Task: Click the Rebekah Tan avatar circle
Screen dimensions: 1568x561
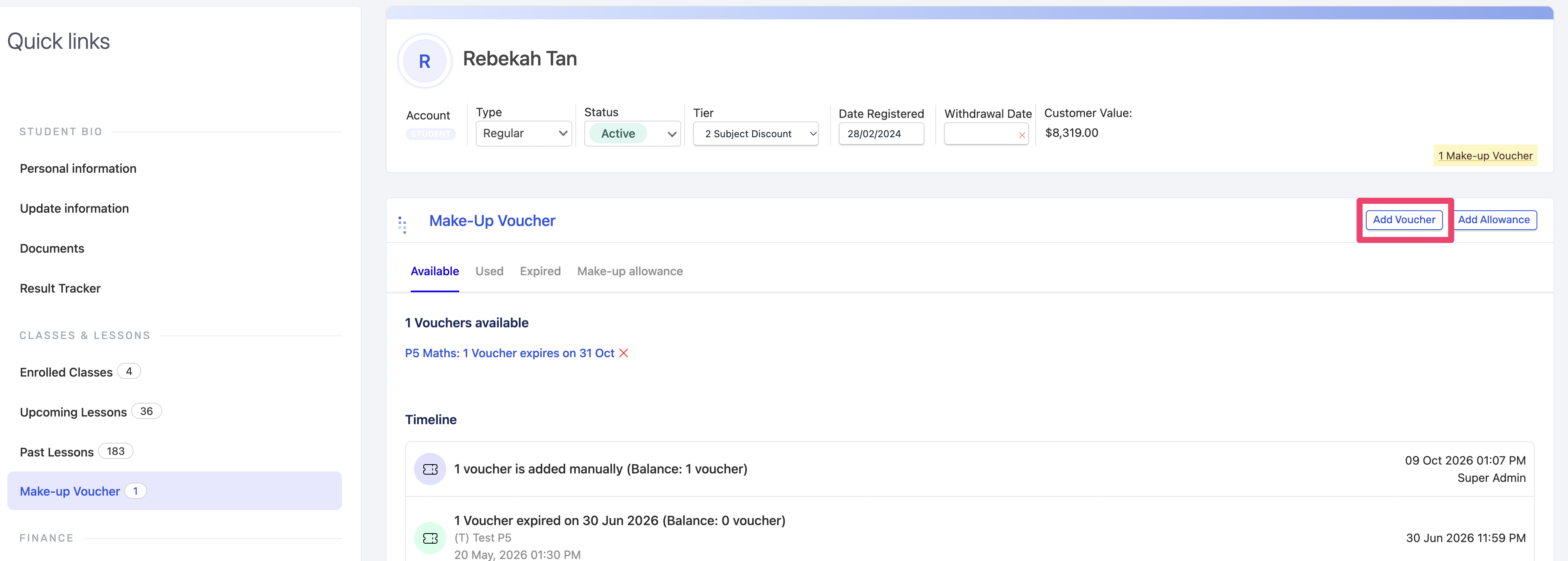Action: pos(424,61)
